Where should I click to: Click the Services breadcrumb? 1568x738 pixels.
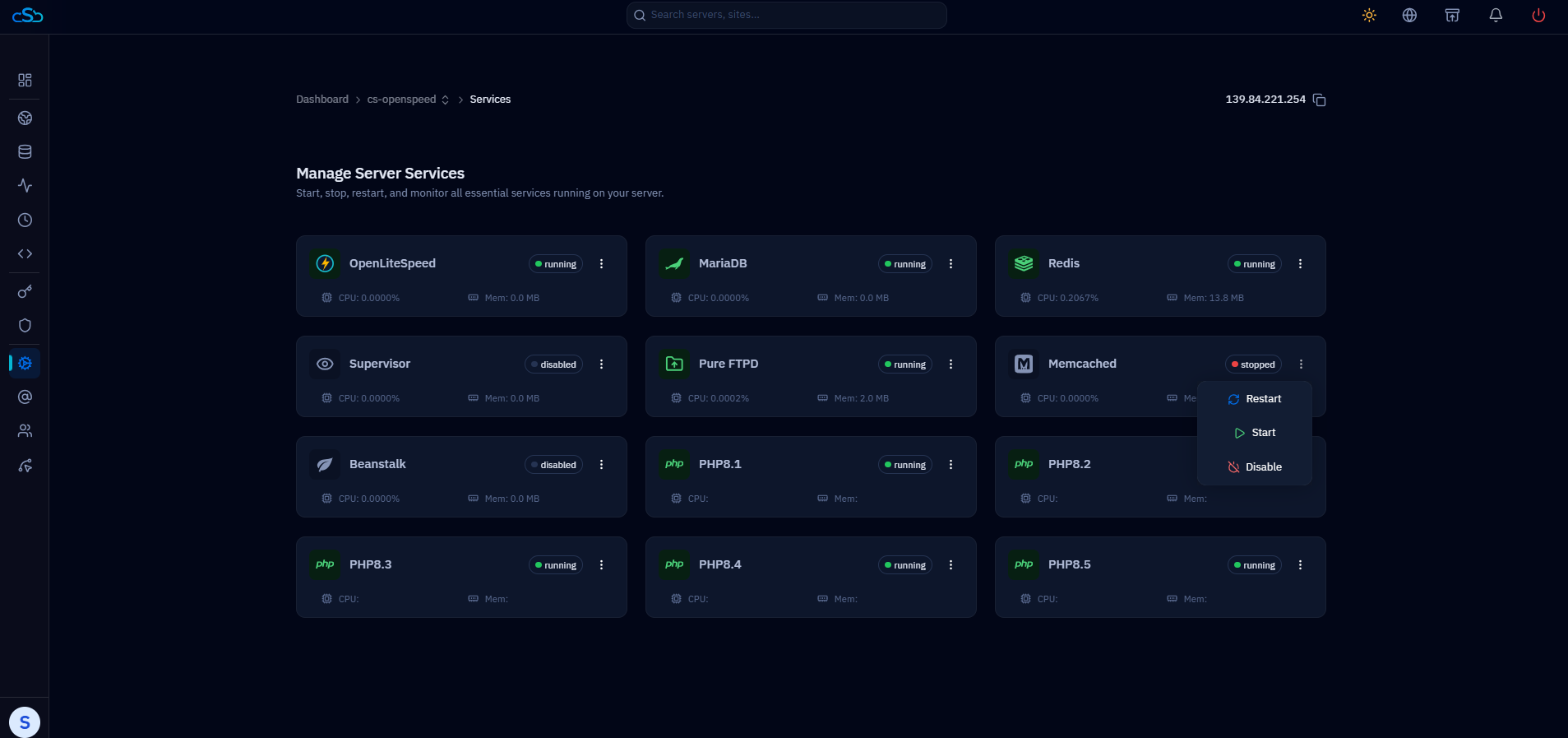pos(490,100)
